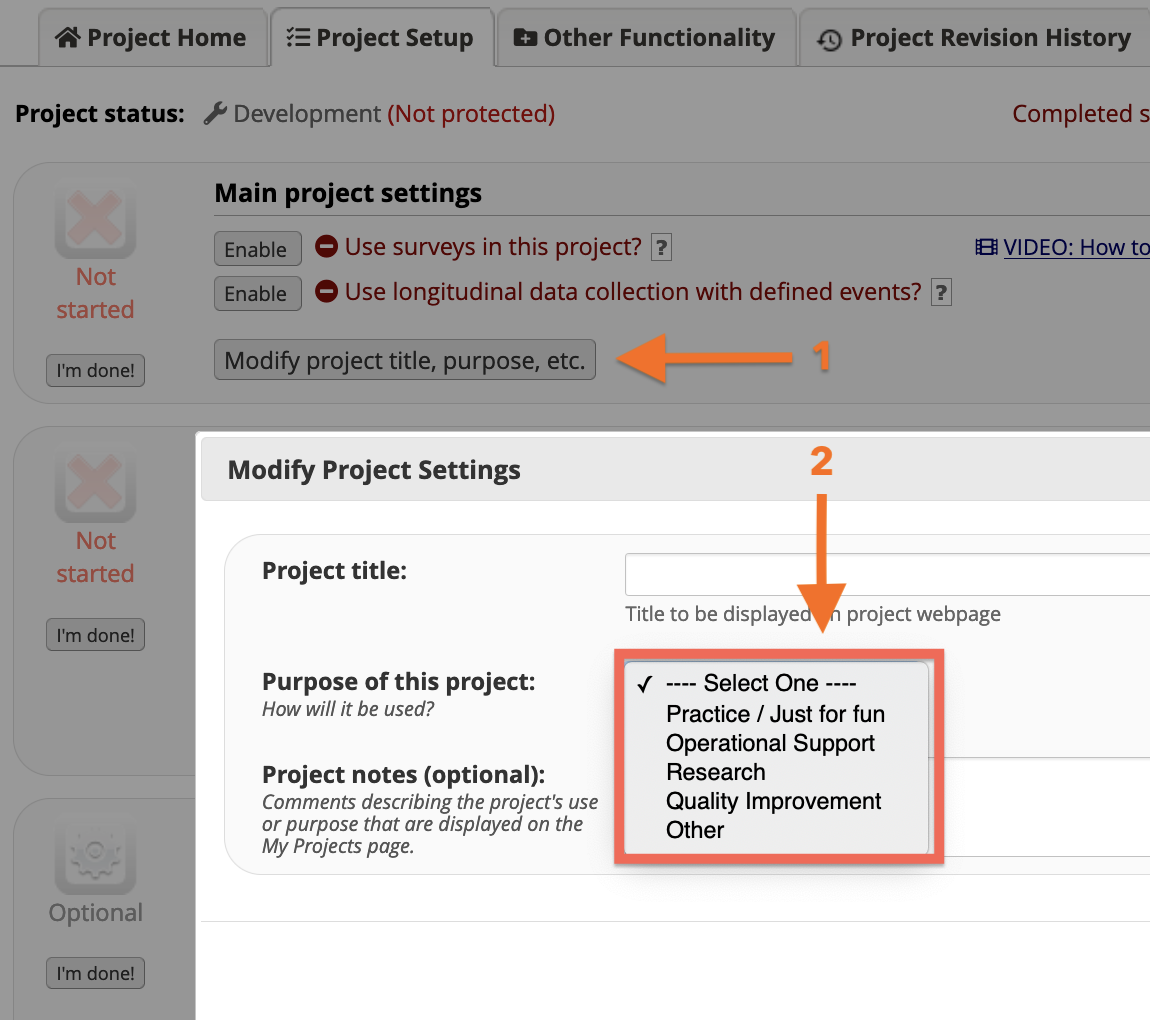Screen dimensions: 1150x1020
Task: Enable longitudinal data collection with defined events
Action: click(257, 294)
